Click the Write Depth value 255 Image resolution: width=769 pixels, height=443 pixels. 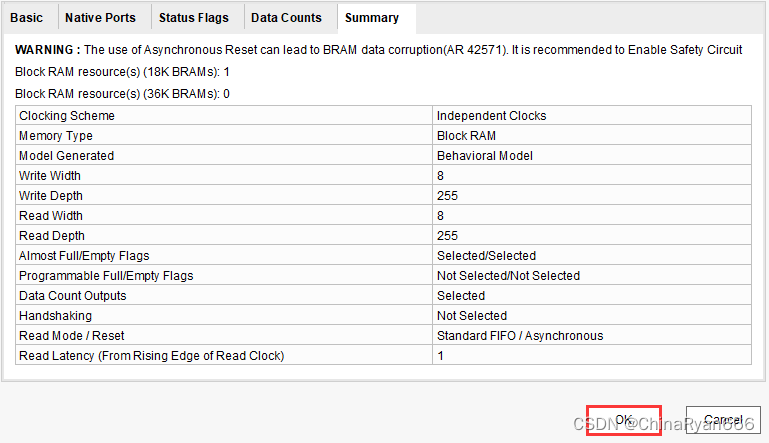tap(447, 196)
